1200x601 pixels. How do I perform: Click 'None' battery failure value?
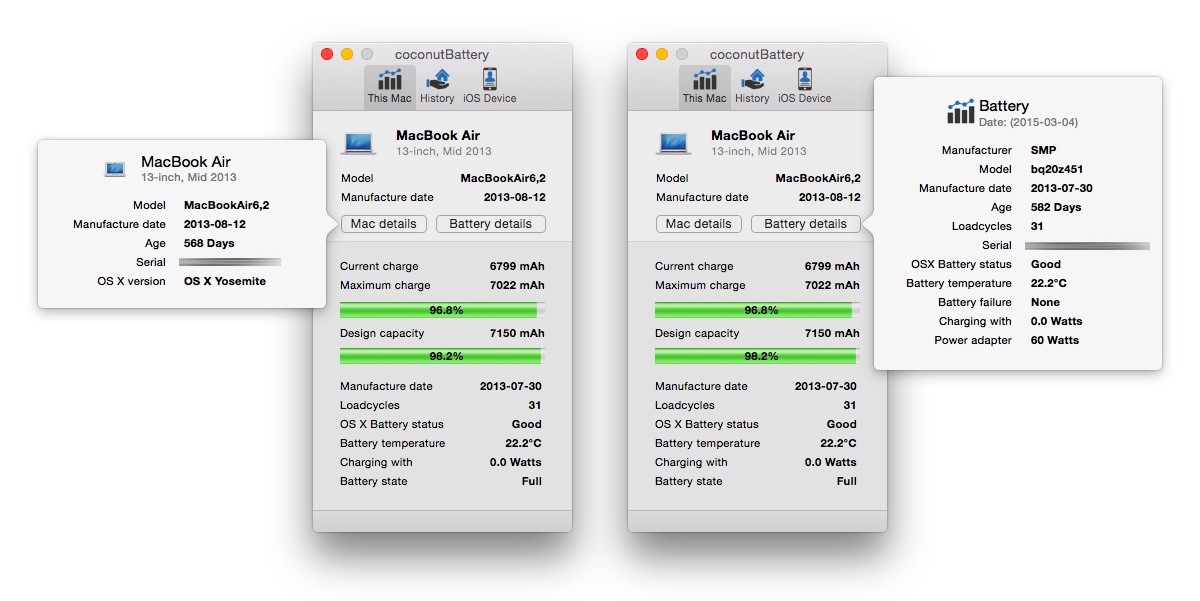point(1045,302)
